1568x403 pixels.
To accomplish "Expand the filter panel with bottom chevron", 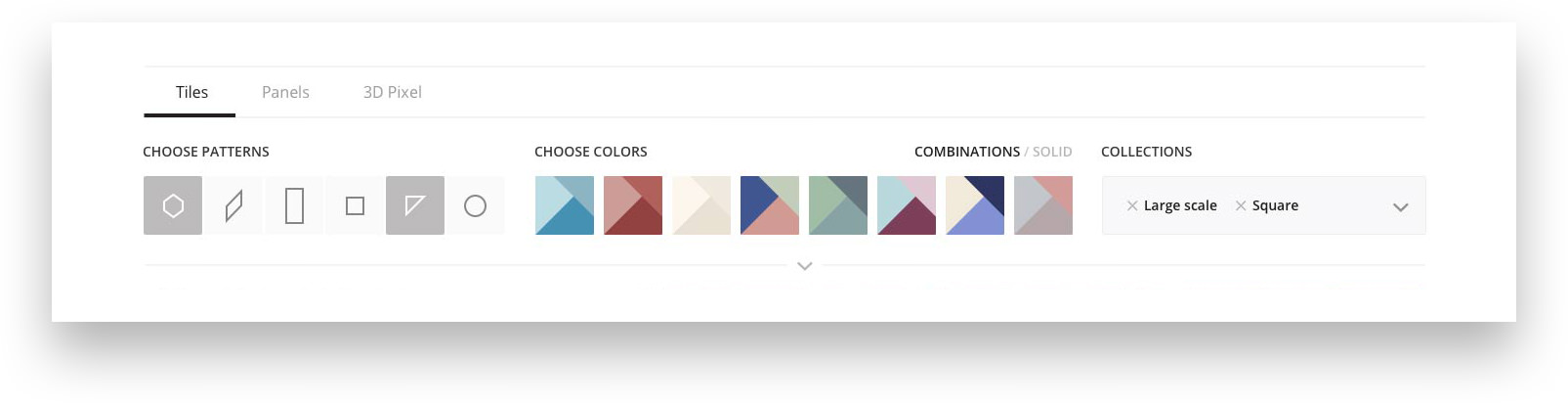I will [x=804, y=265].
